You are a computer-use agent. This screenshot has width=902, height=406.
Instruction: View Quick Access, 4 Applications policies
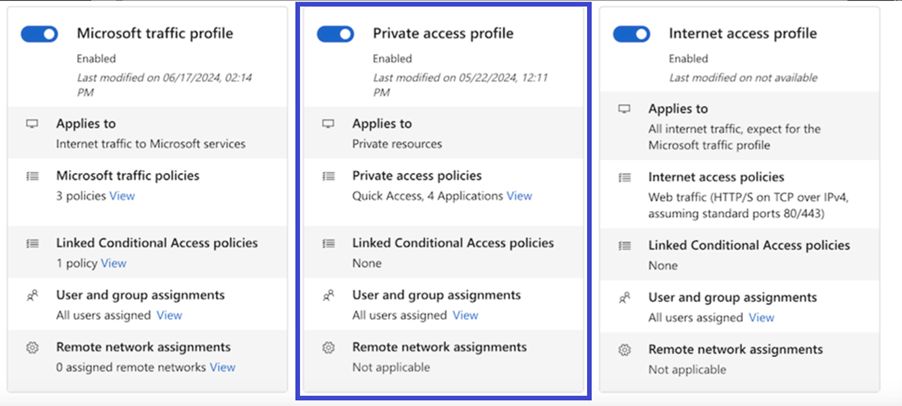pyautogui.click(x=519, y=196)
